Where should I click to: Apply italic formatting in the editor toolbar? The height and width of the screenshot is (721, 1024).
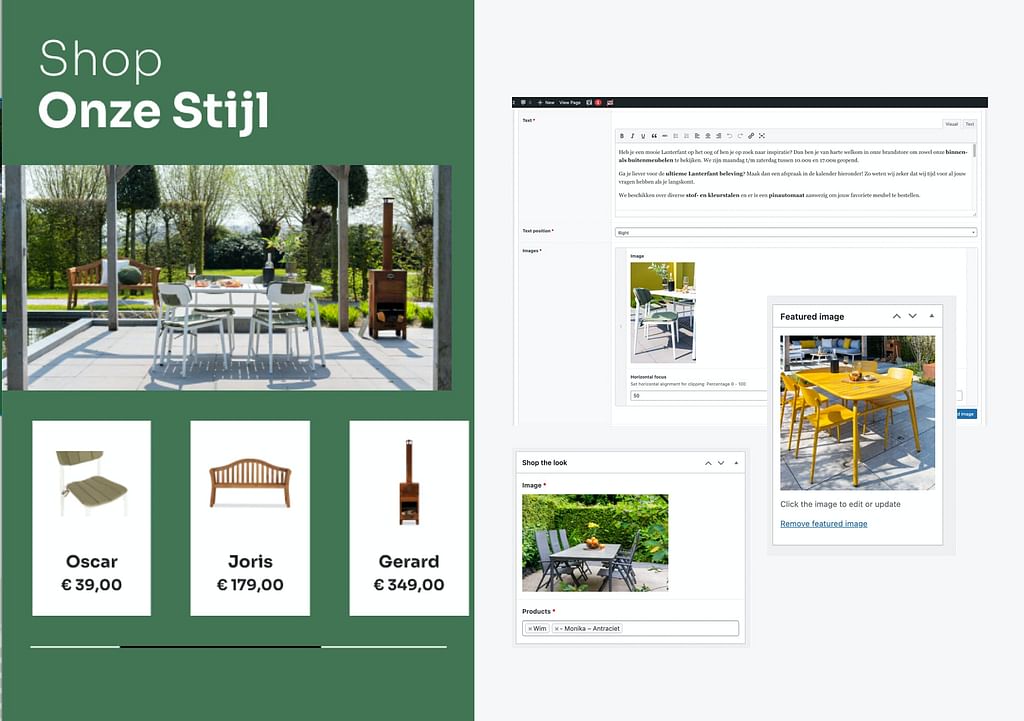tap(632, 136)
